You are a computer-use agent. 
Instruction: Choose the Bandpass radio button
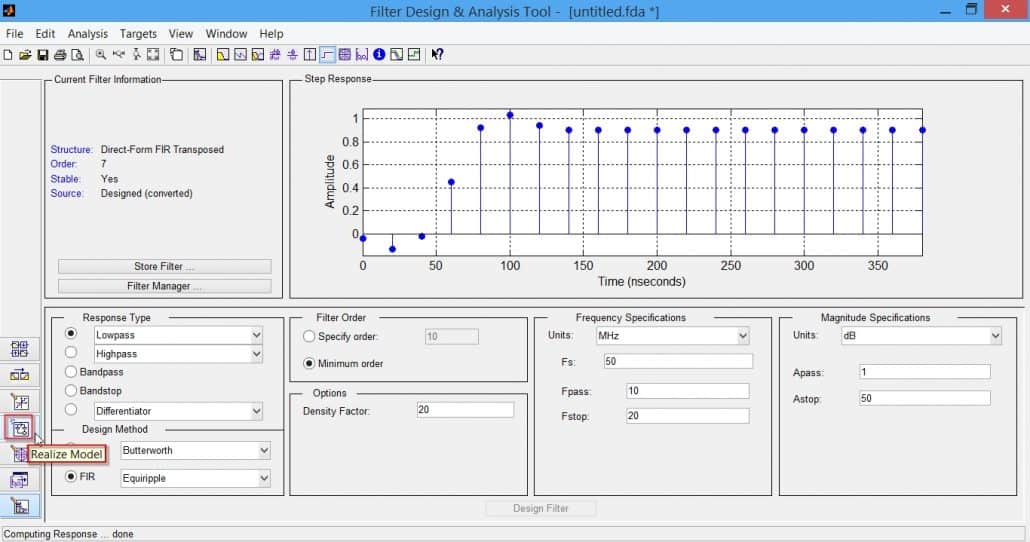[71, 372]
